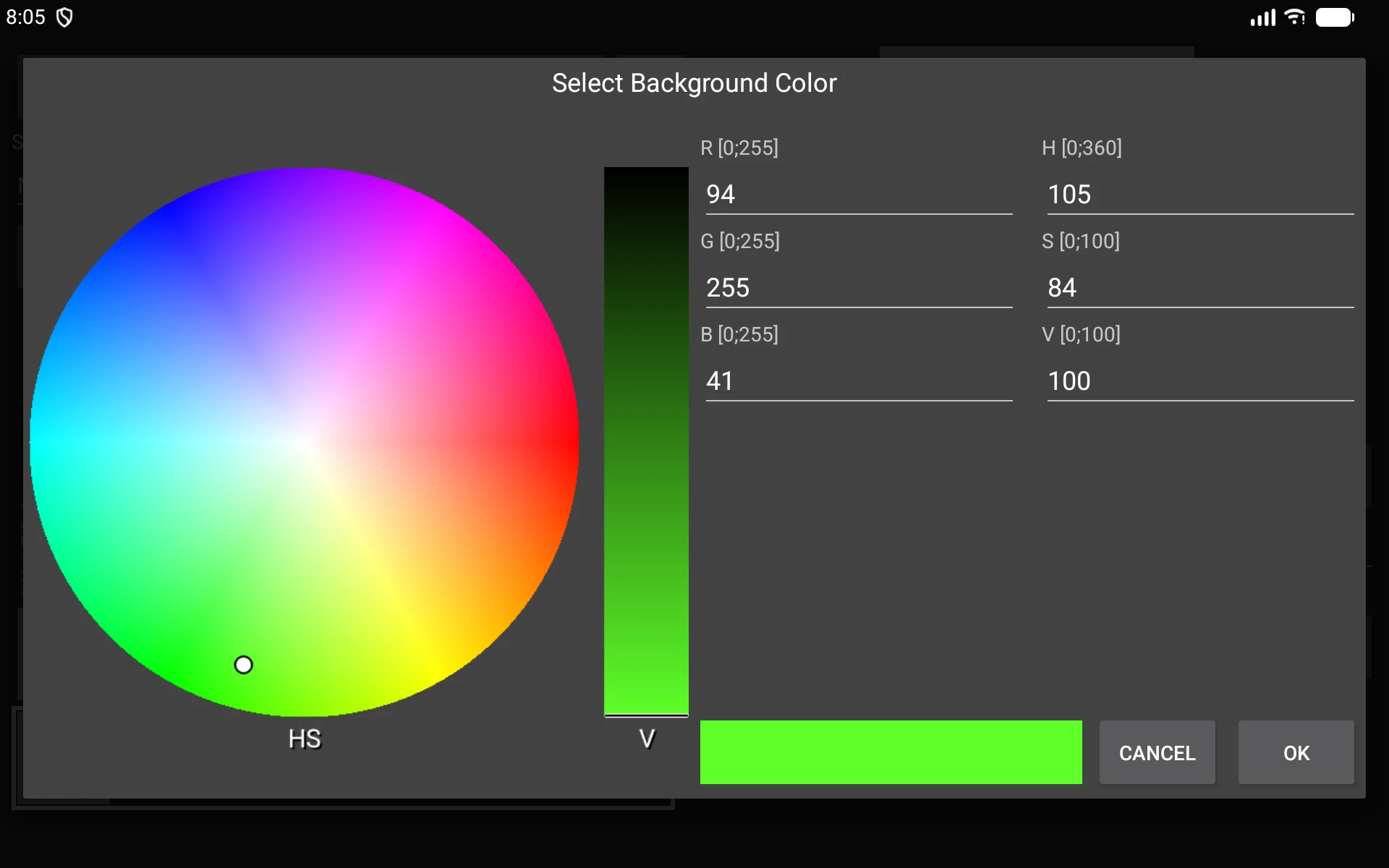Edit the S saturation value field
Viewport: 1389px width, 868px height.
[1200, 287]
